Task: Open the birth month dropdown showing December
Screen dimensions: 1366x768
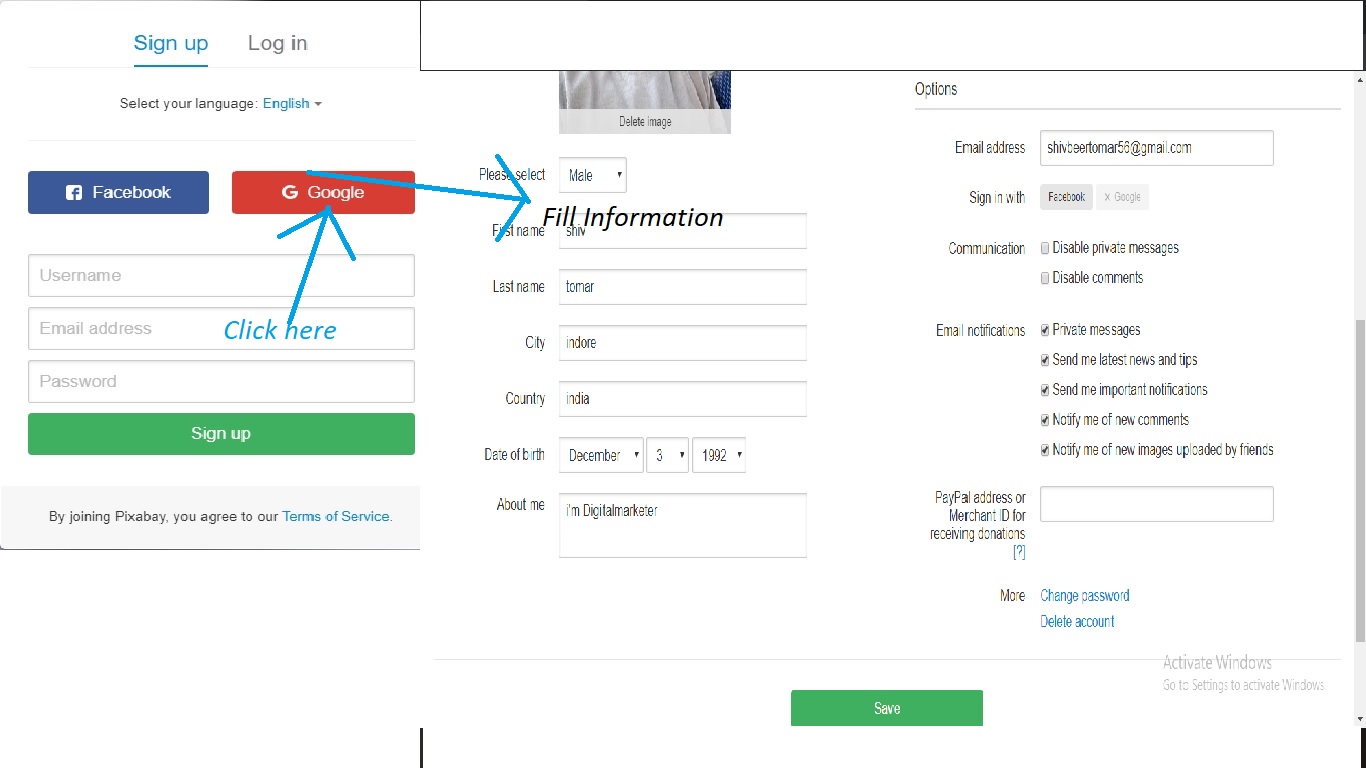Action: tap(600, 455)
